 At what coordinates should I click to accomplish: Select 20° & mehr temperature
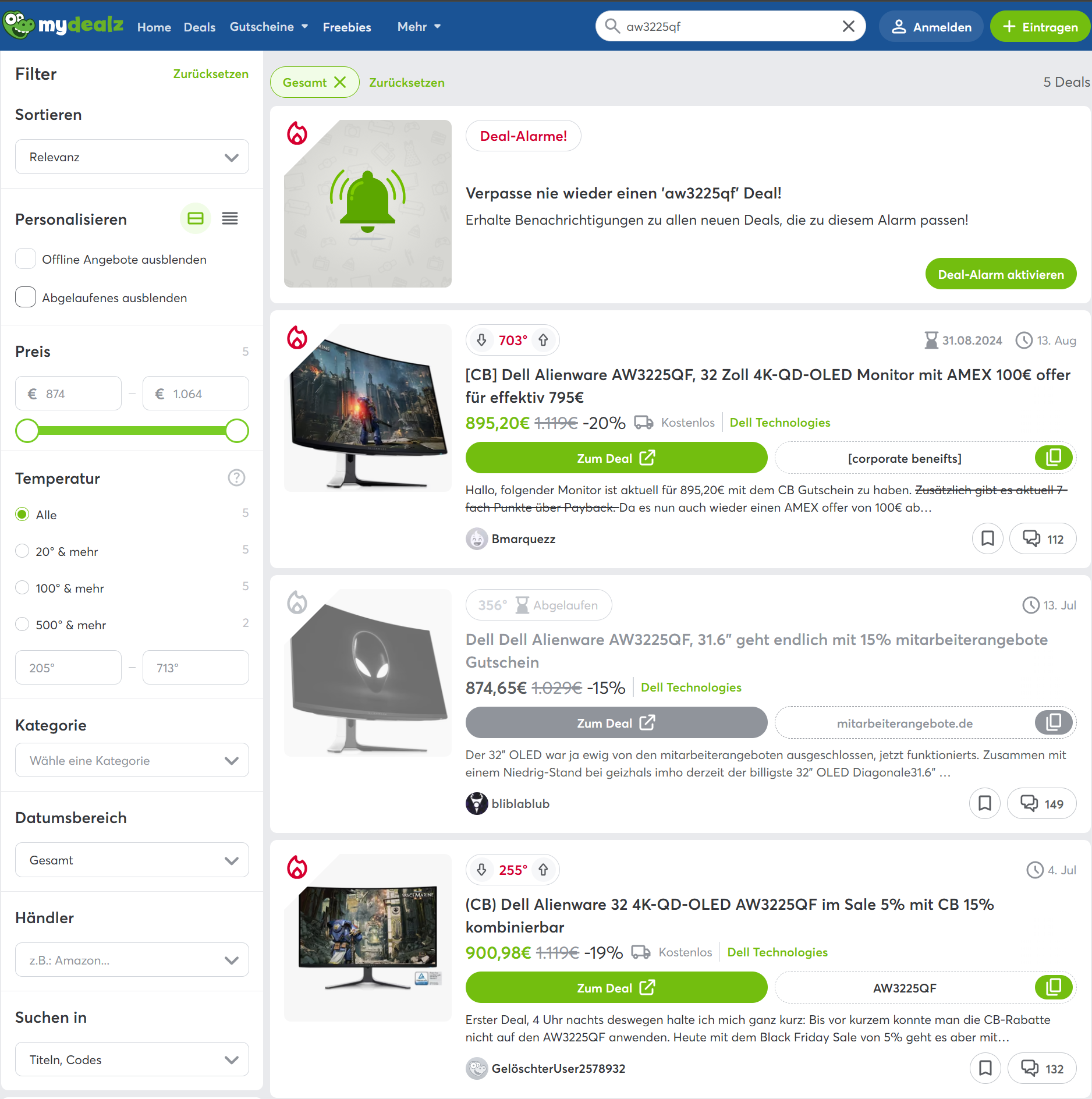pyautogui.click(x=22, y=551)
